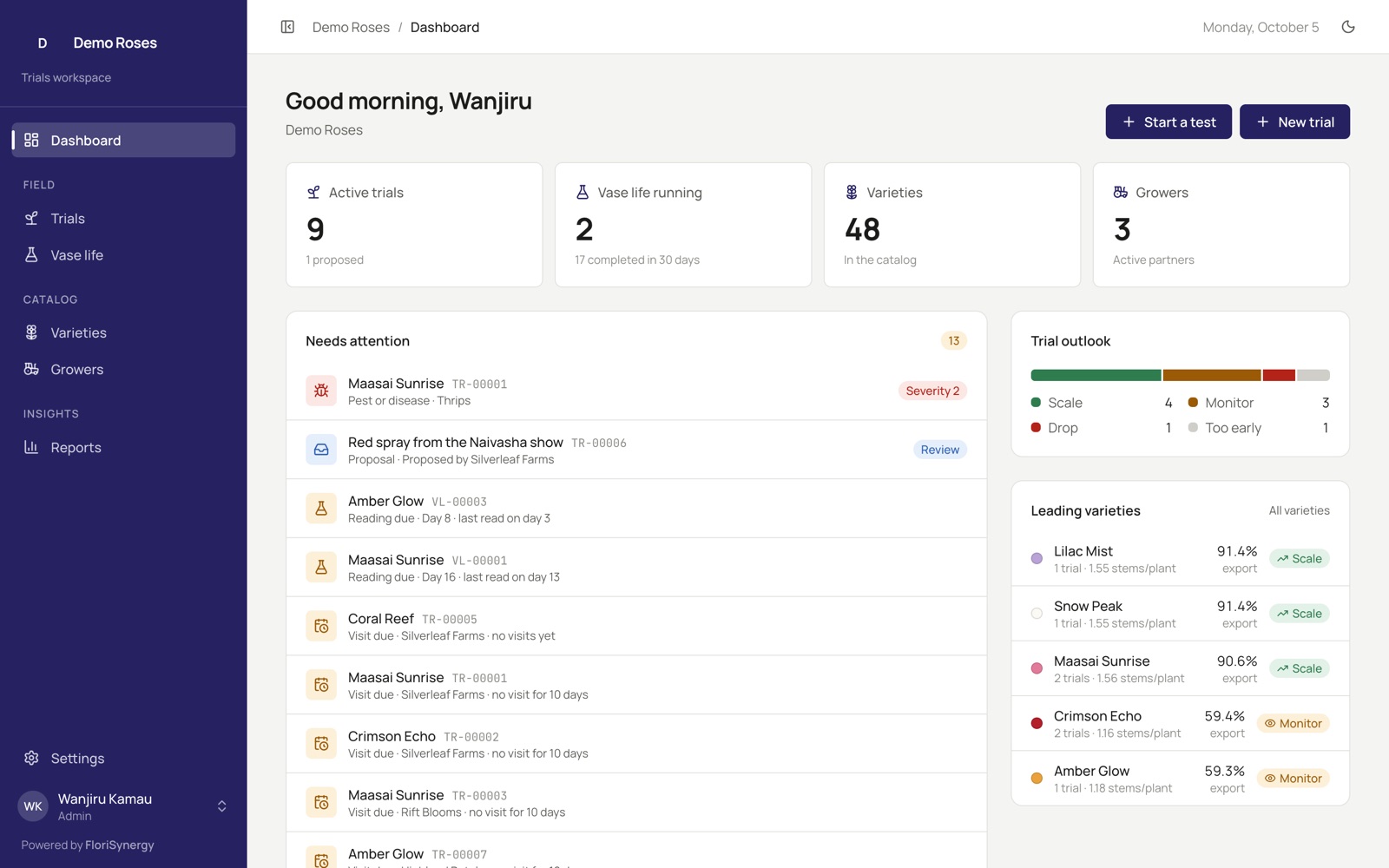Click the Settings gear icon
Viewport: 1389px width, 868px height.
coord(31,758)
